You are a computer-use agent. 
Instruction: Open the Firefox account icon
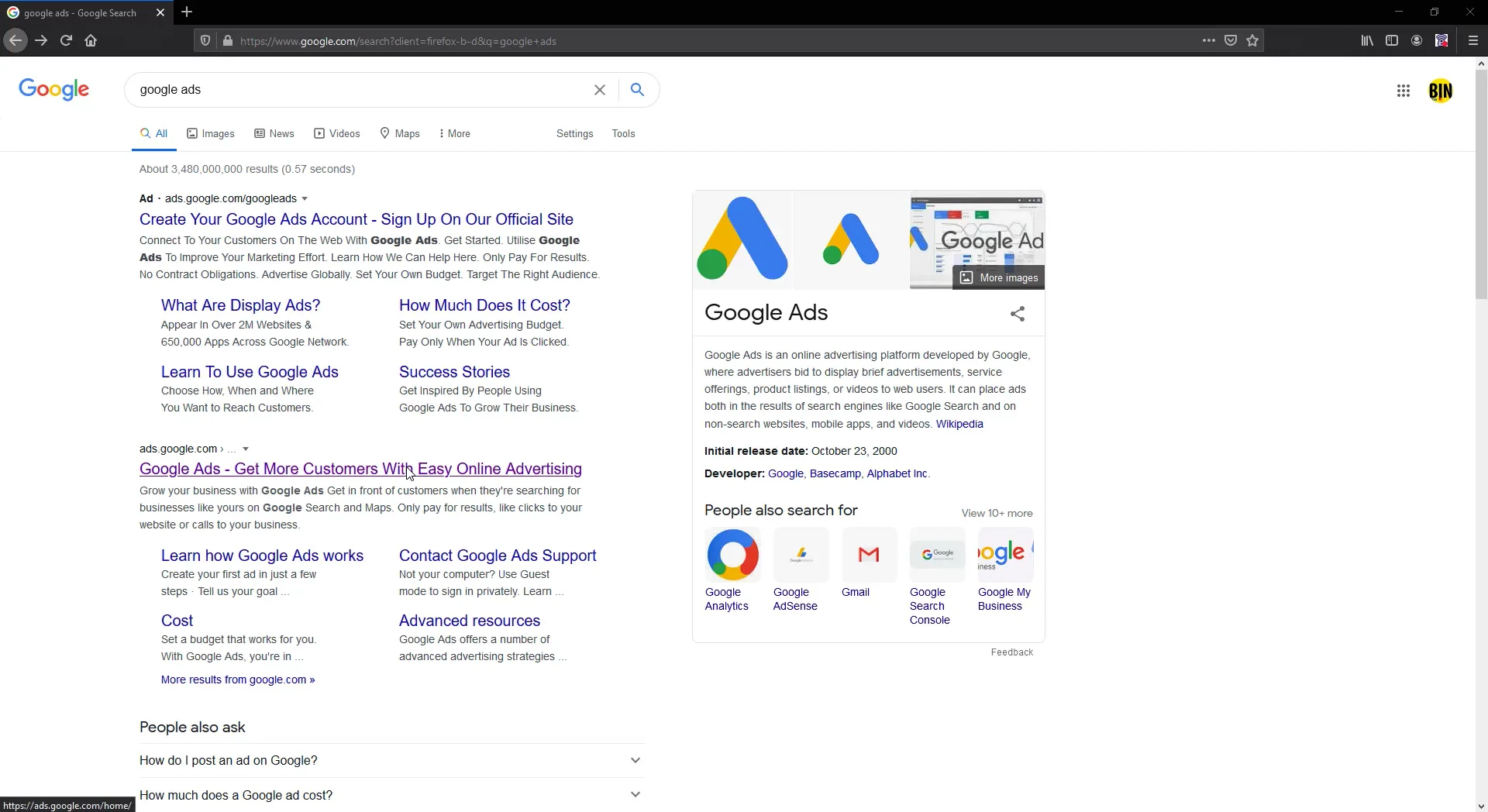1417,40
